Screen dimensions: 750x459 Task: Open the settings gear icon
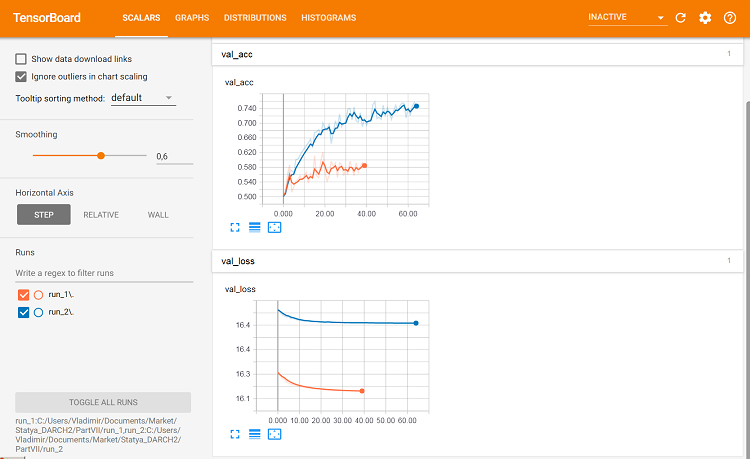705,18
